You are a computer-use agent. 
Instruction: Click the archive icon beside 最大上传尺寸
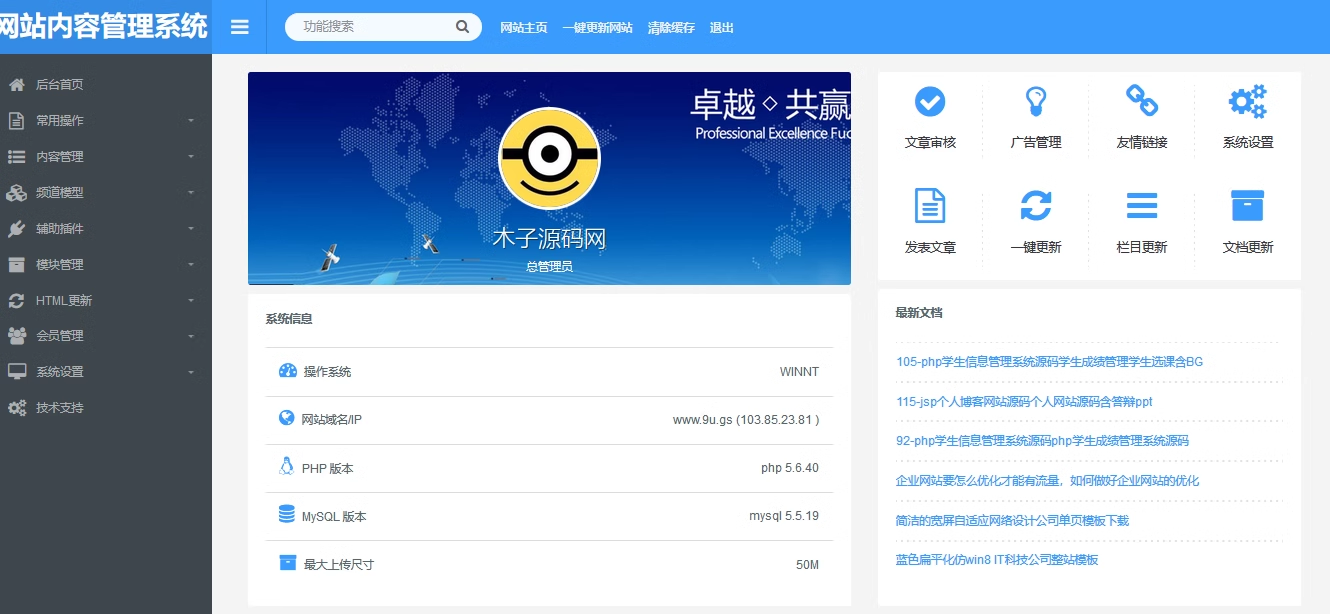(288, 563)
